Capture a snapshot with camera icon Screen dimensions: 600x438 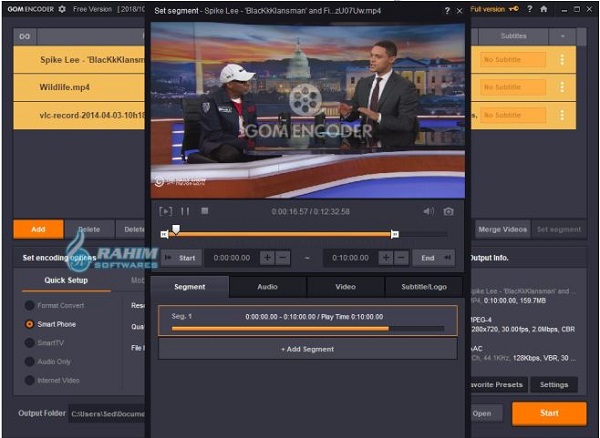click(448, 211)
